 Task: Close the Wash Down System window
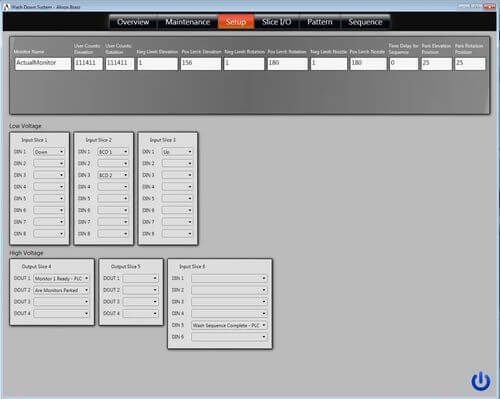coord(489,6)
